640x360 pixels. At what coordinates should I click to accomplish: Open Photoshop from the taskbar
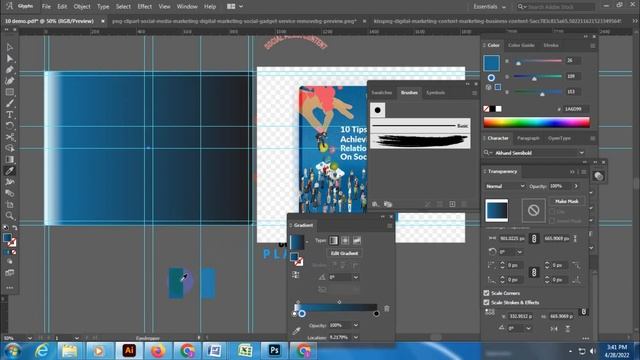click(274, 351)
